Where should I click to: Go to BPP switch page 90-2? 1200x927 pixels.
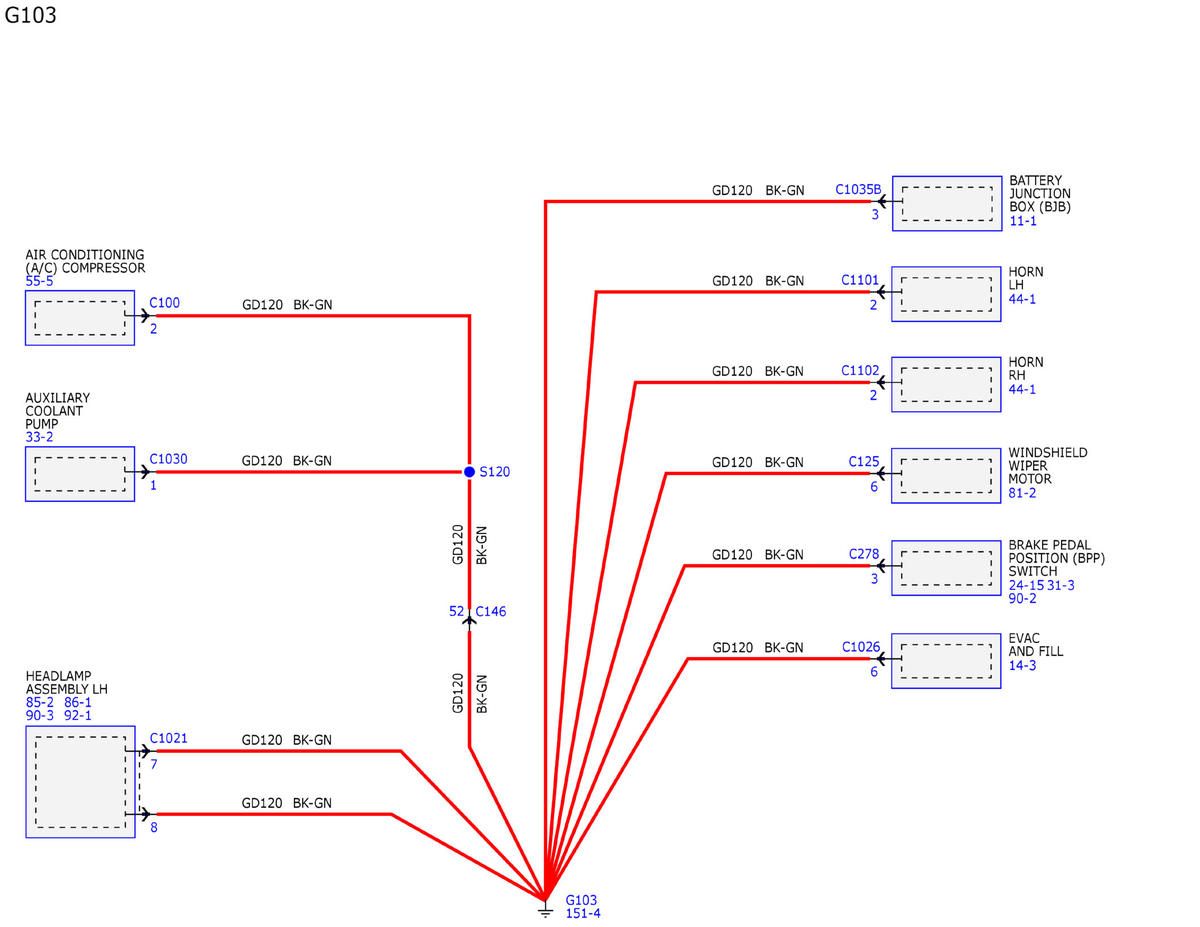[x=1022, y=598]
